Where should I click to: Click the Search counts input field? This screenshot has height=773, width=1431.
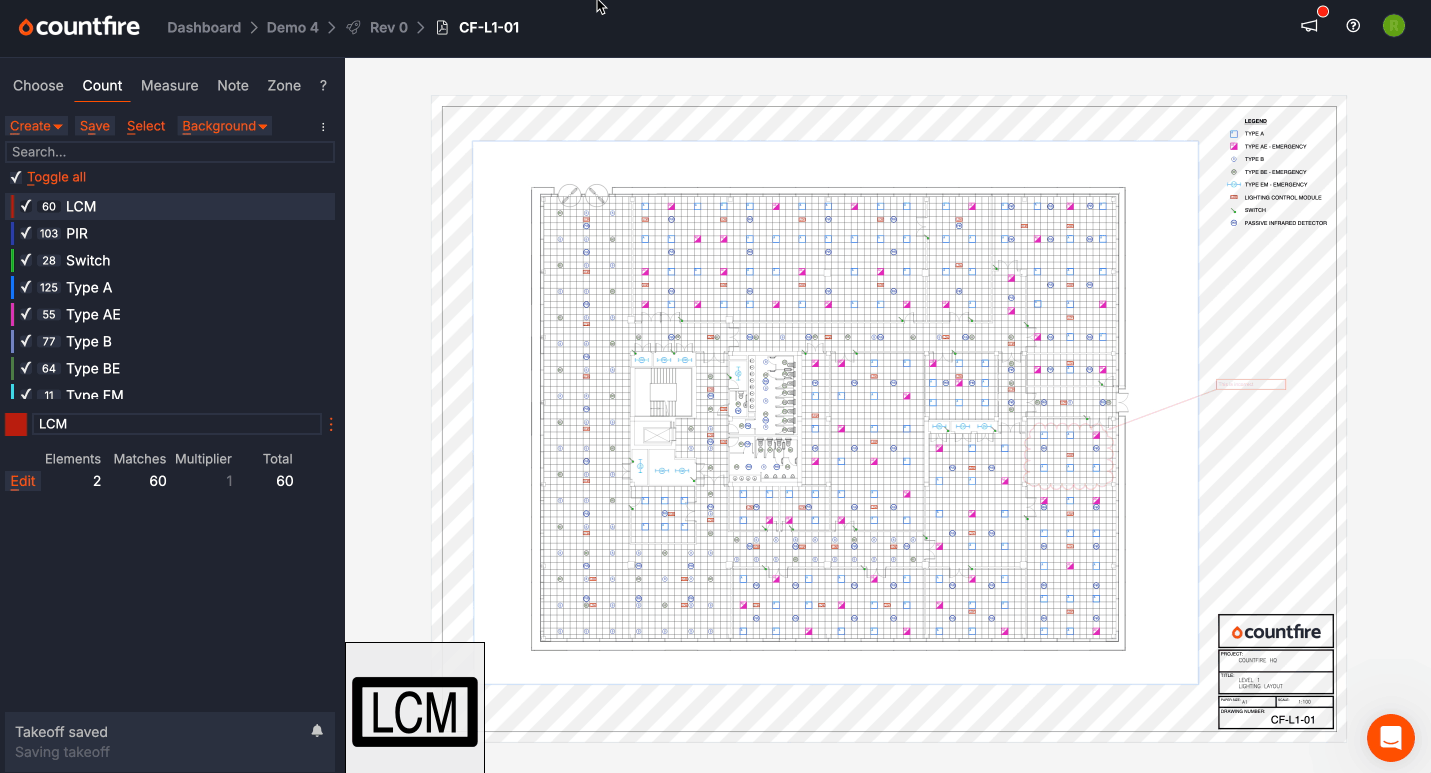[x=170, y=152]
